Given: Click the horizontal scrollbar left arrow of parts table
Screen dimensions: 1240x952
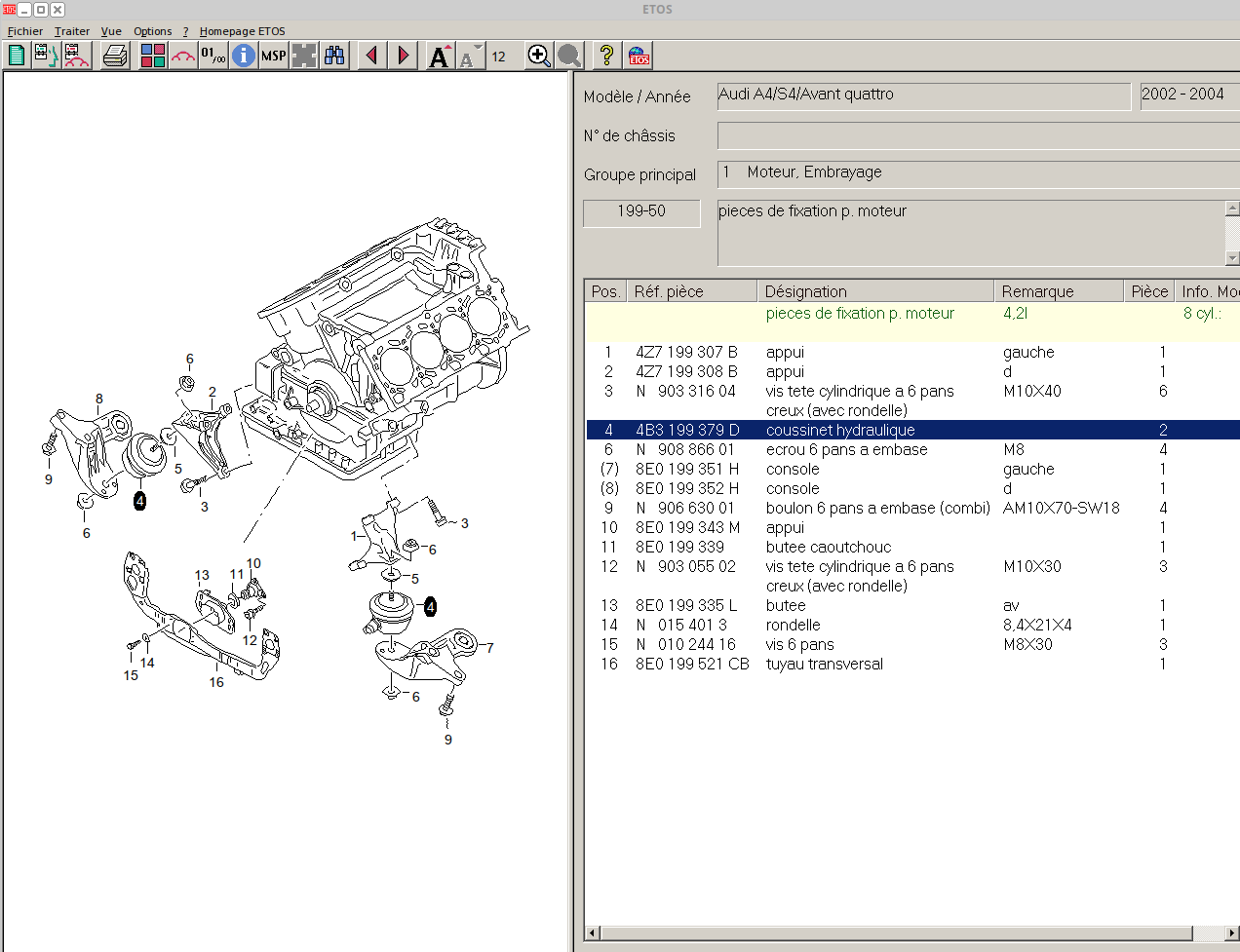Looking at the screenshot, I should [x=592, y=933].
